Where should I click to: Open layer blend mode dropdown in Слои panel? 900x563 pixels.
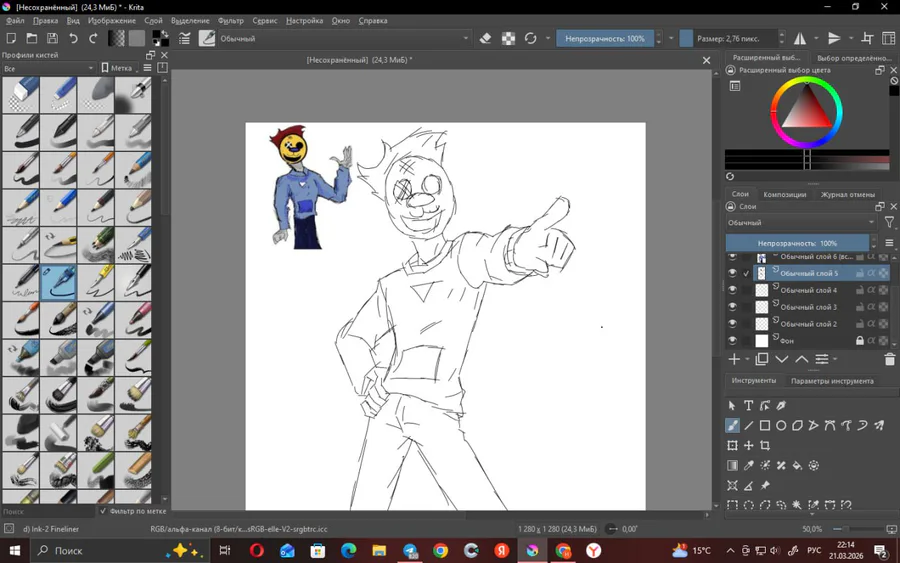(800, 223)
